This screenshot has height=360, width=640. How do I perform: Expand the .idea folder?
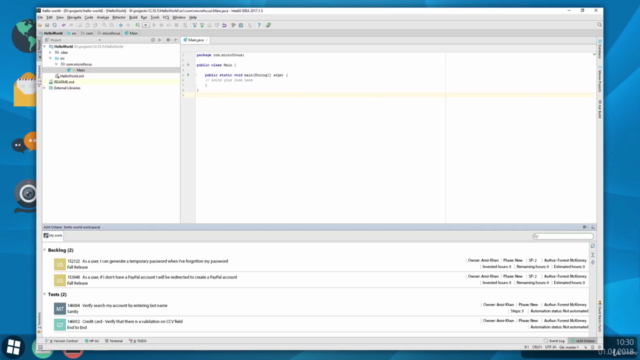pyautogui.click(x=51, y=53)
